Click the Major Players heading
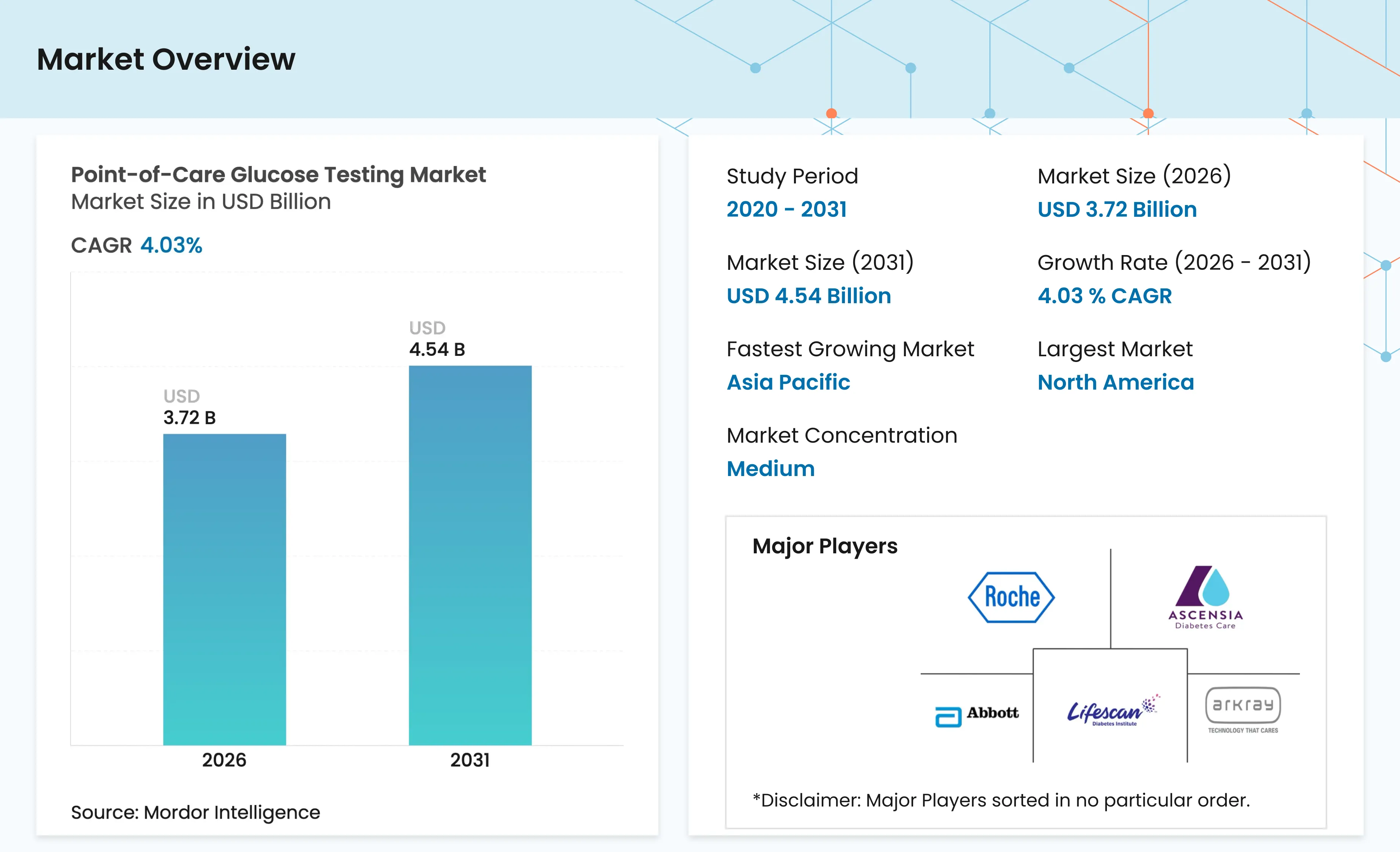The image size is (1400, 852). tap(824, 547)
